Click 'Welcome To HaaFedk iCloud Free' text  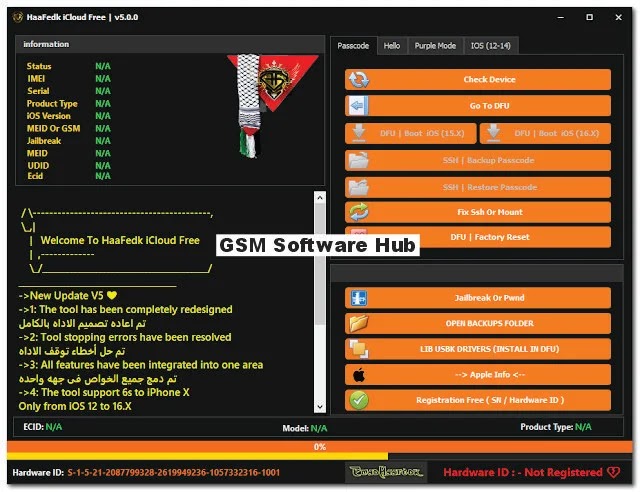(120, 240)
